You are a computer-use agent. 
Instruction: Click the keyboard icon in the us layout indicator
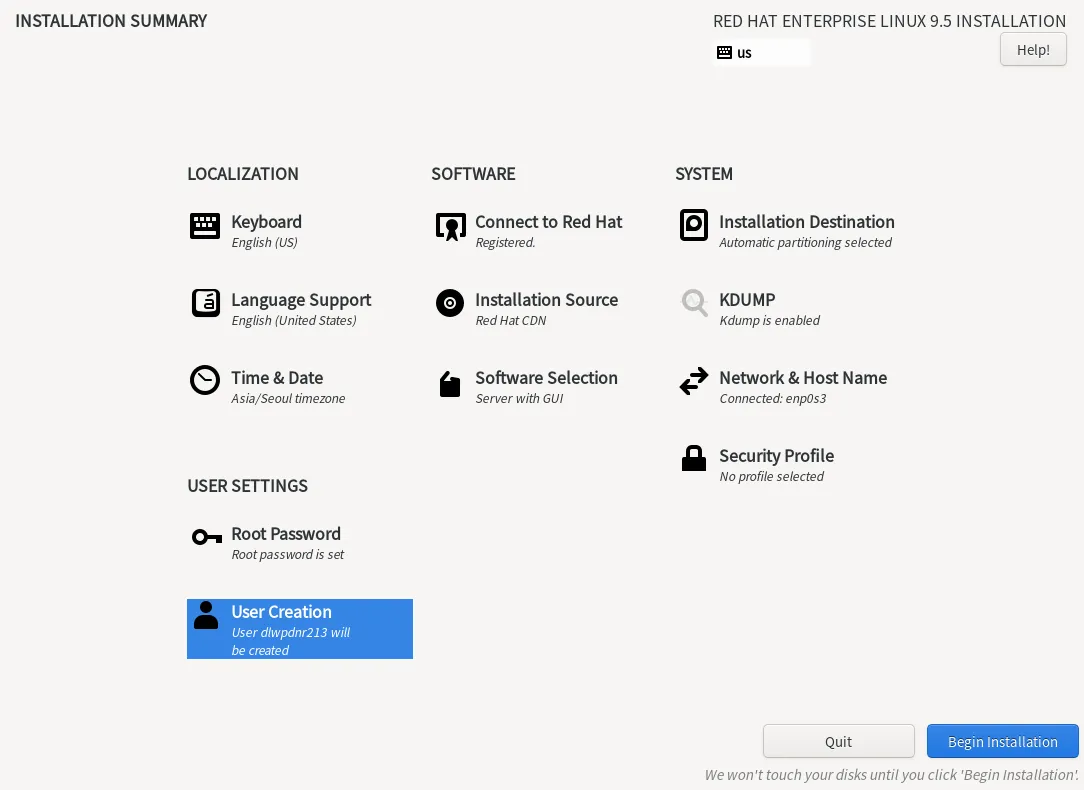coord(724,53)
